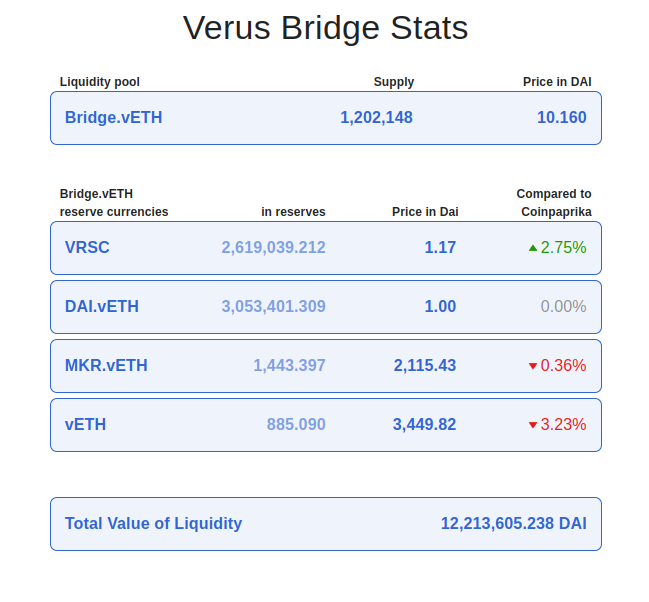Image resolution: width=649 pixels, height=602 pixels.
Task: Click the 12,213,605.238 DAI total value
Action: (513, 524)
